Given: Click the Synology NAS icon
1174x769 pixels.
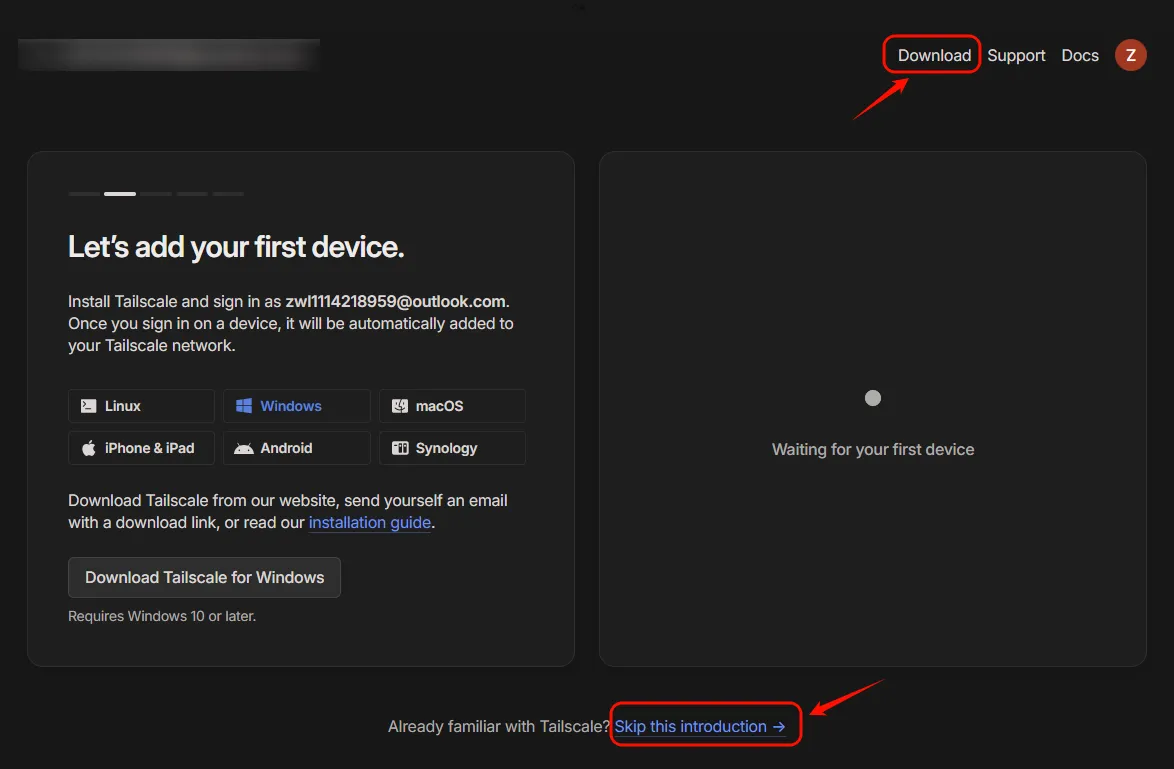Looking at the screenshot, I should [x=400, y=448].
